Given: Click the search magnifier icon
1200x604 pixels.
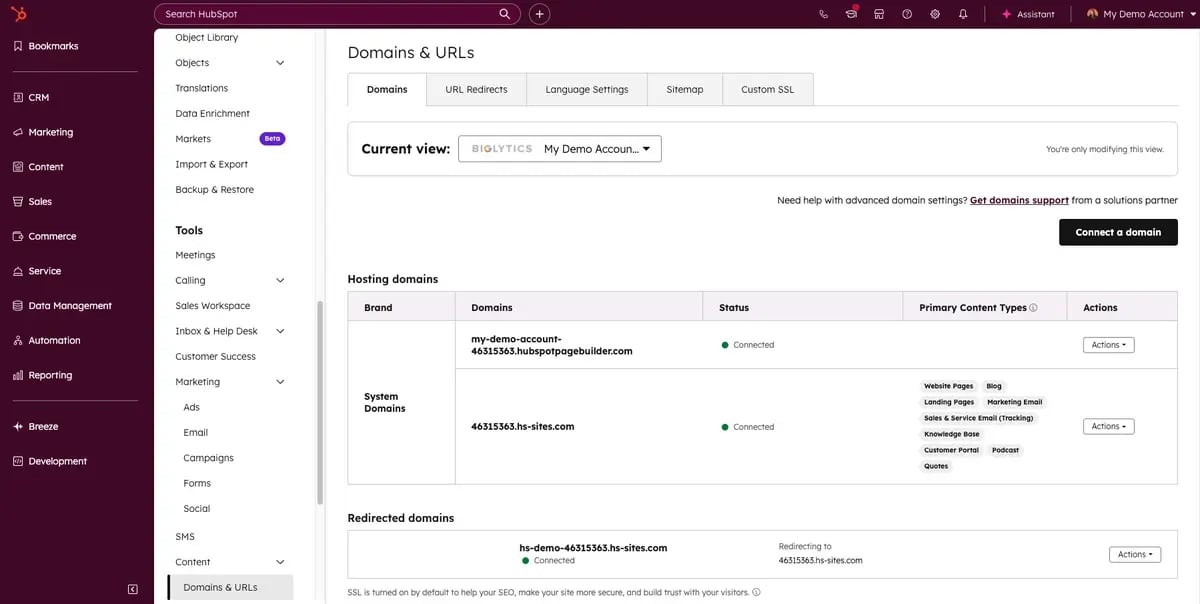Looking at the screenshot, I should pyautogui.click(x=505, y=14).
